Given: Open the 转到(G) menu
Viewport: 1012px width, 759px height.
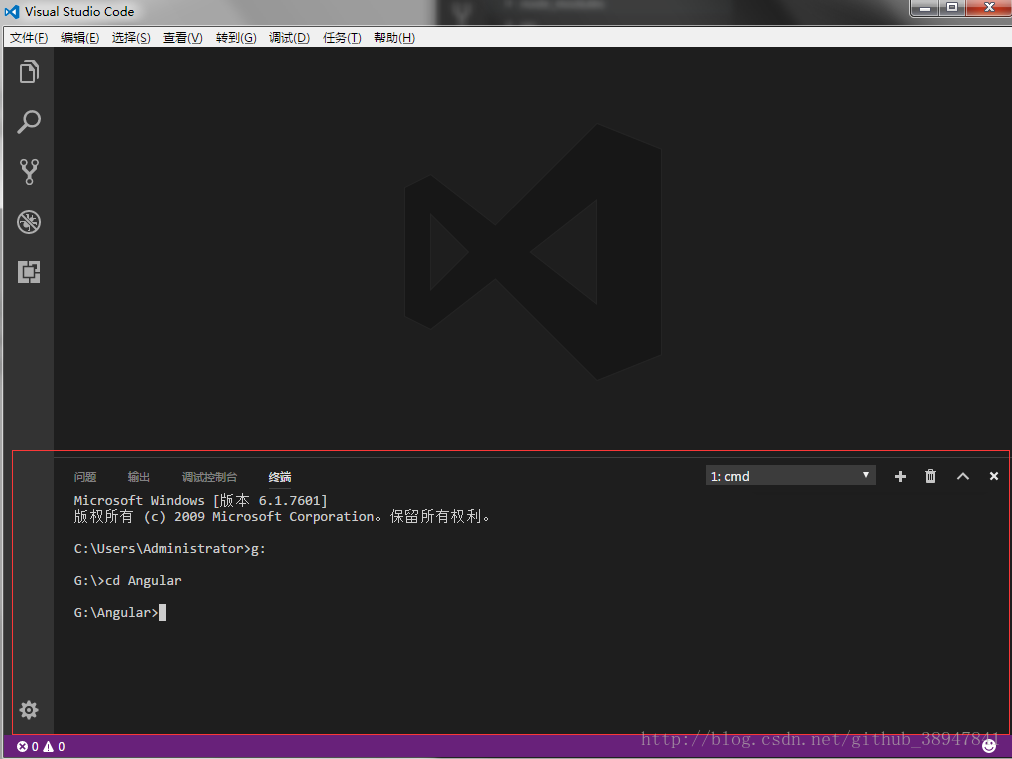Looking at the screenshot, I should coord(236,38).
